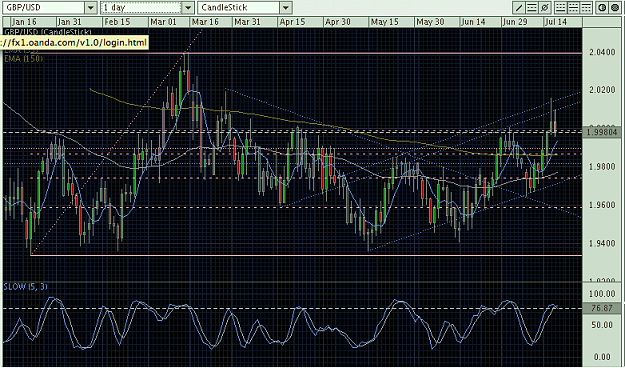The width and height of the screenshot is (625, 368).
Task: Click the current price marker 1.99804
Action: (x=602, y=132)
